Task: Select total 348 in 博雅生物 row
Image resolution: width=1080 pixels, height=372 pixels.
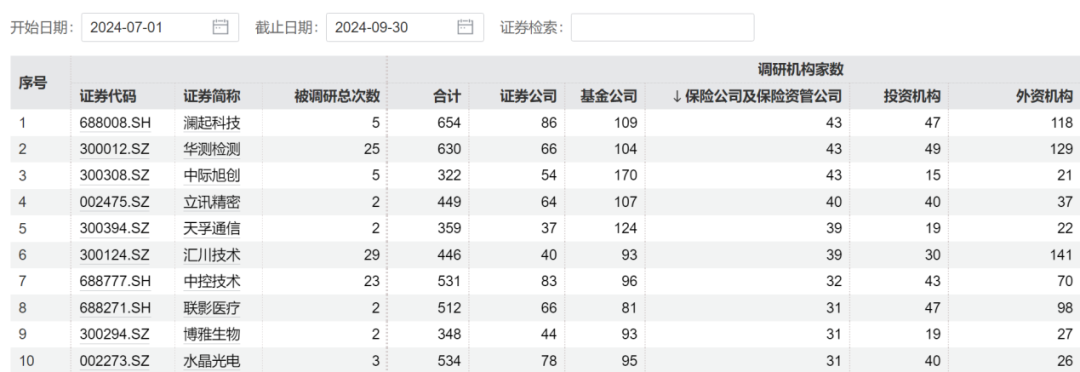Action: coord(450,335)
